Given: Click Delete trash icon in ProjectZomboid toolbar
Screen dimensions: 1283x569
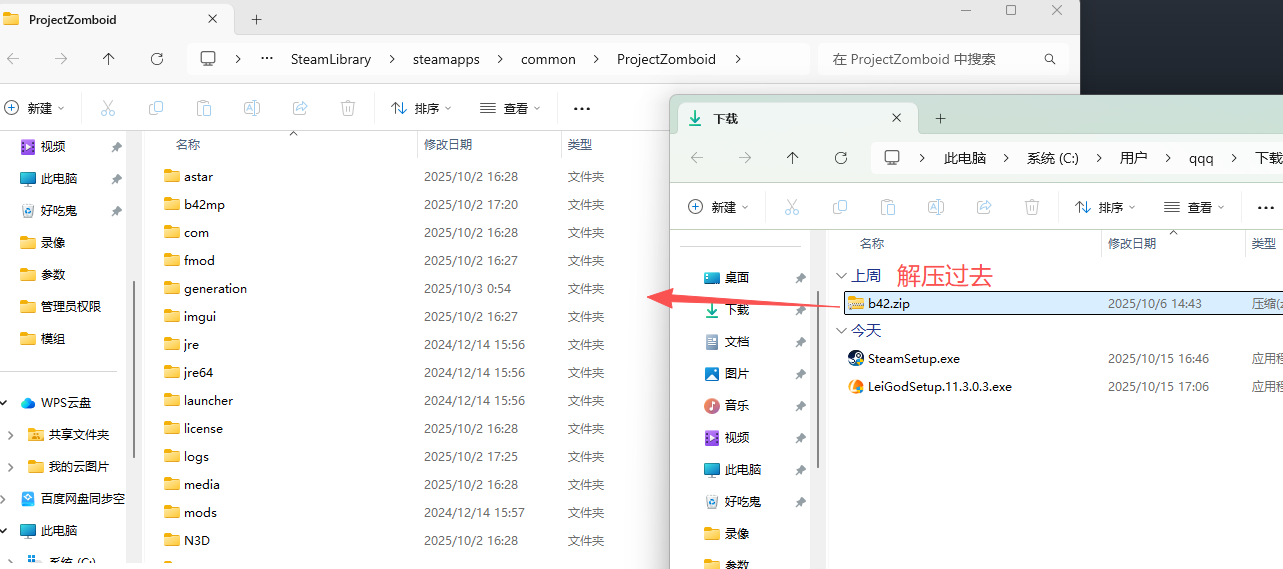Looking at the screenshot, I should tap(348, 108).
